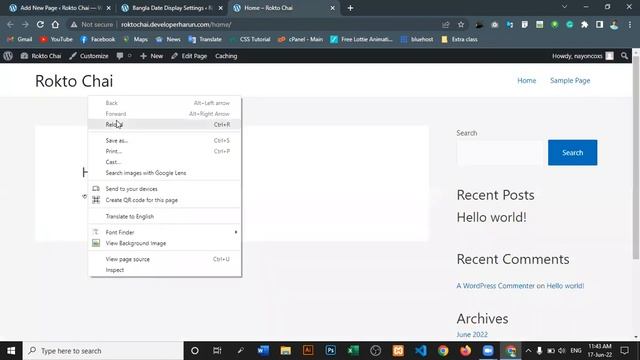Viewport: 640px width, 360px height.
Task: Click Edit Page in admin bar
Action: (x=189, y=56)
